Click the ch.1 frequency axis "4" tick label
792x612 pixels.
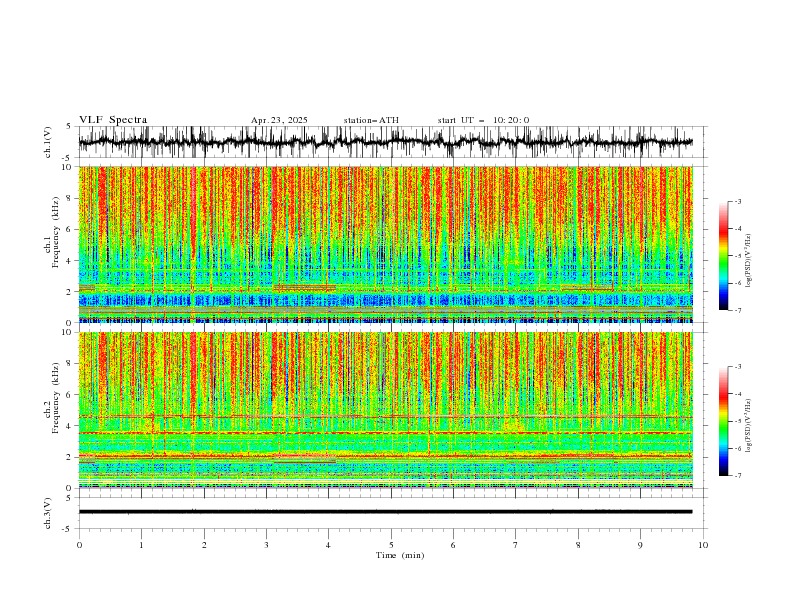pyautogui.click(x=70, y=261)
